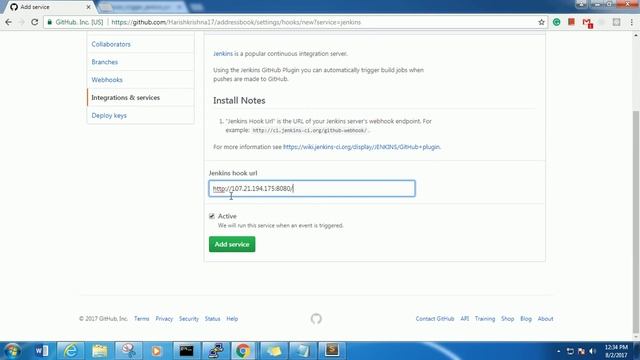The width and height of the screenshot is (640, 360).
Task: Open API footer link
Action: click(464, 319)
